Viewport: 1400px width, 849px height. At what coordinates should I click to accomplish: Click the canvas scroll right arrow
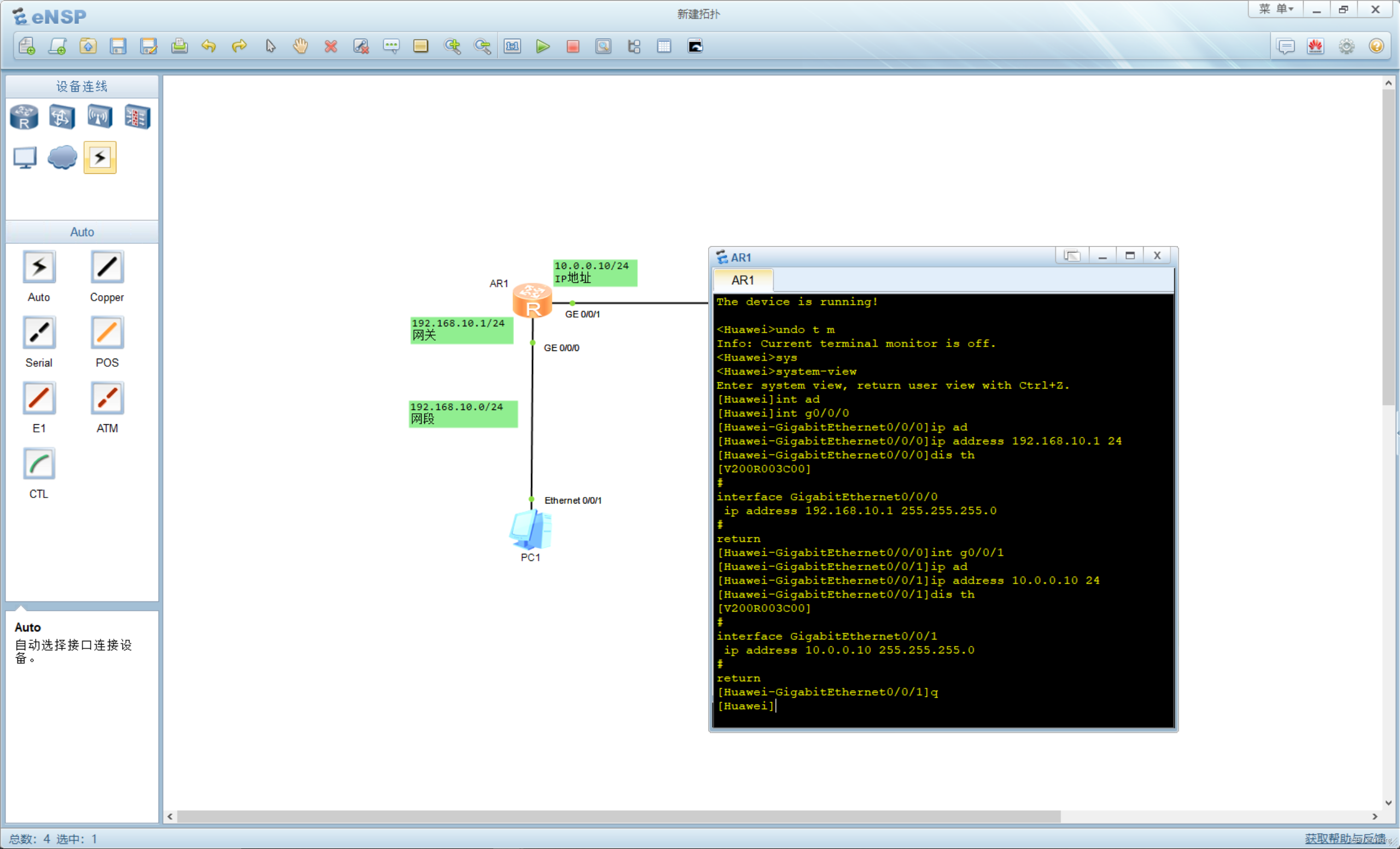(x=1374, y=817)
